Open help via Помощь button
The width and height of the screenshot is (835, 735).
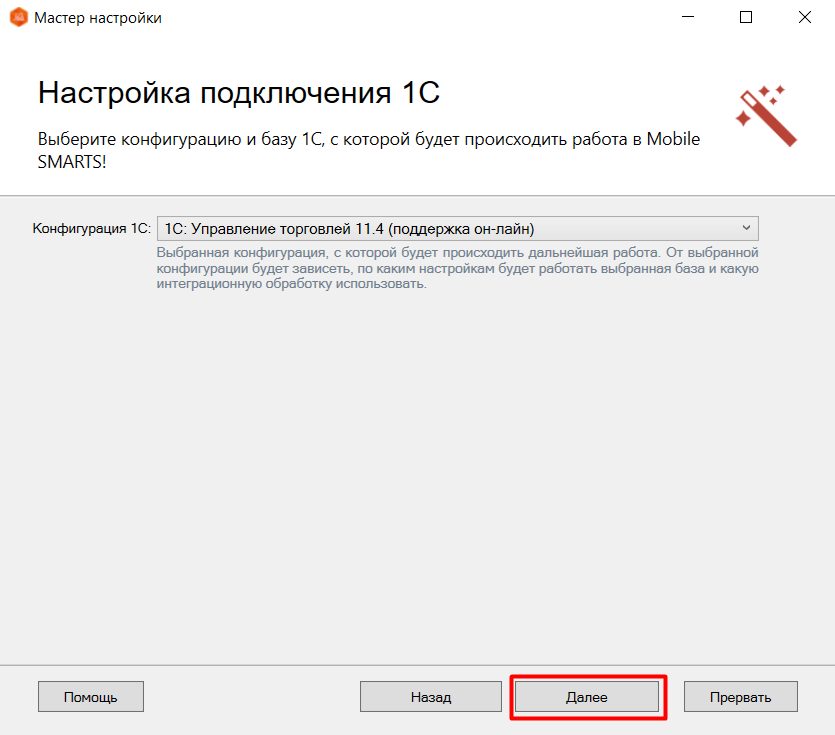pos(91,697)
